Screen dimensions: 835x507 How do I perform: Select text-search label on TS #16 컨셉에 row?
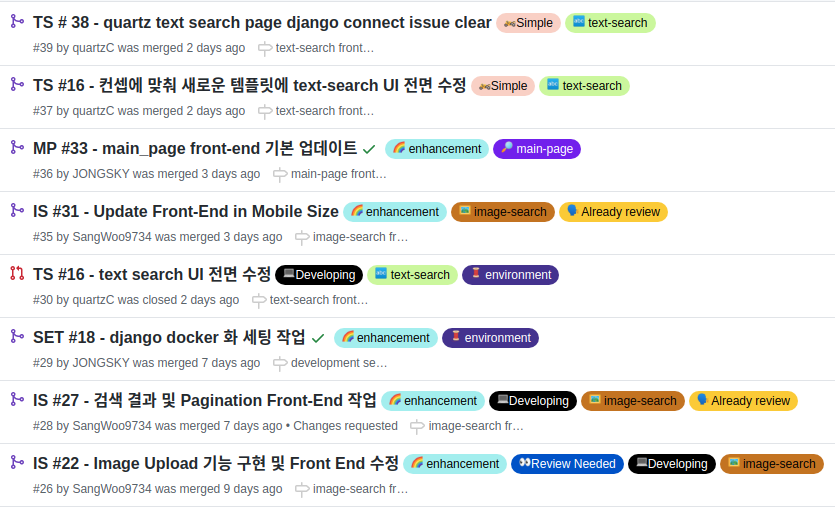click(584, 86)
